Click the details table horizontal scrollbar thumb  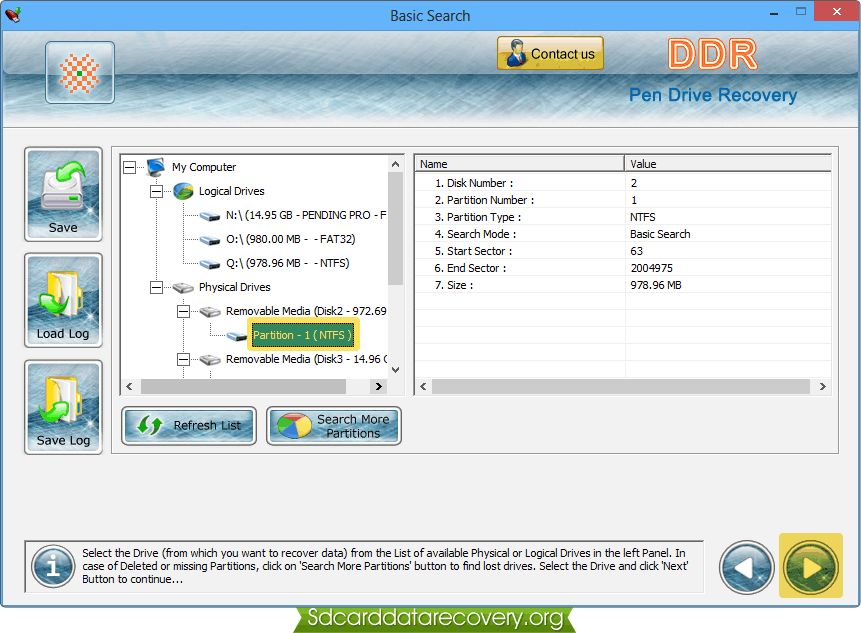coord(620,386)
